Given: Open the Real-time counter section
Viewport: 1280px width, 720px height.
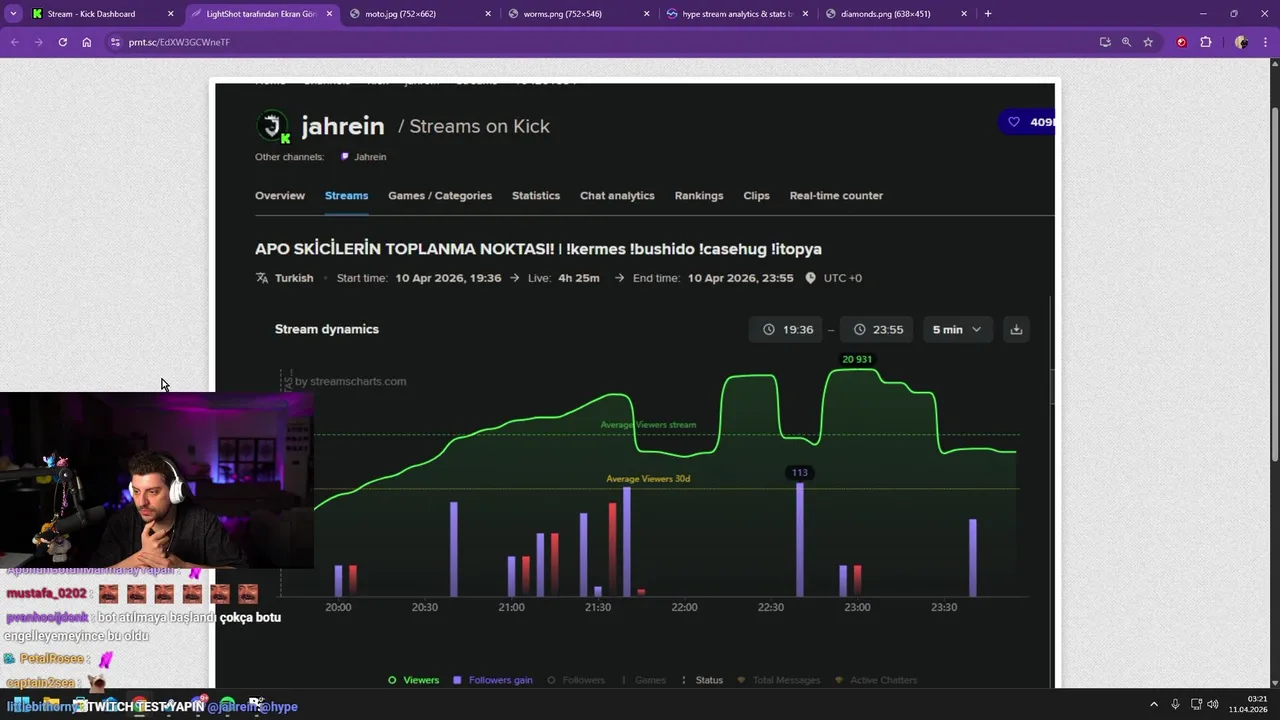Looking at the screenshot, I should tap(836, 195).
